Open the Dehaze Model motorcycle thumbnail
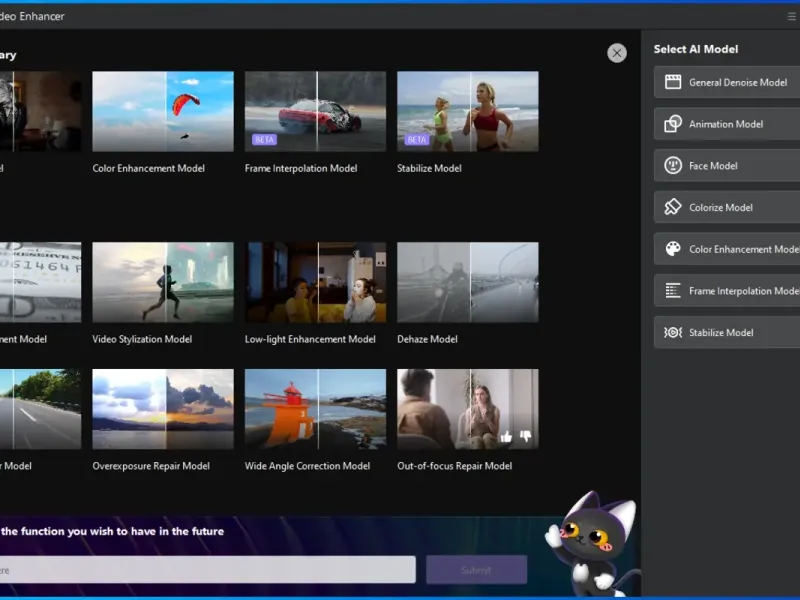Screen dimensions: 800x600 (x=468, y=282)
